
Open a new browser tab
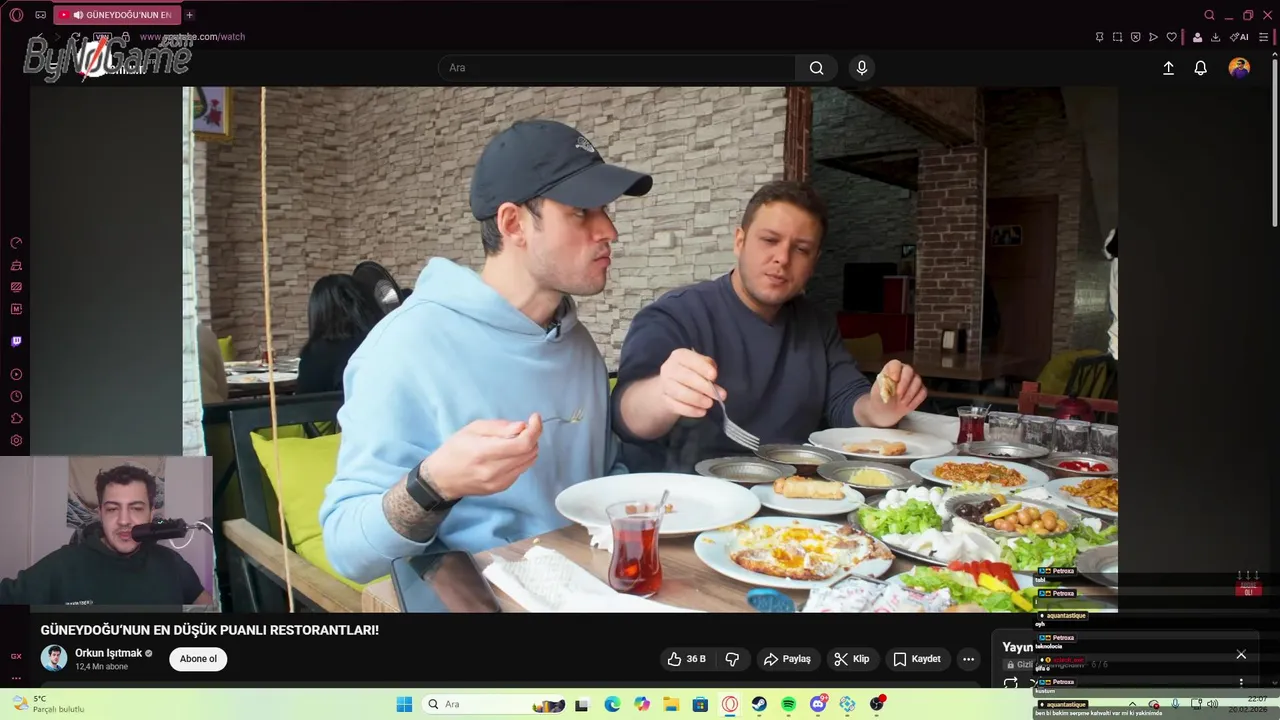pyautogui.click(x=189, y=15)
